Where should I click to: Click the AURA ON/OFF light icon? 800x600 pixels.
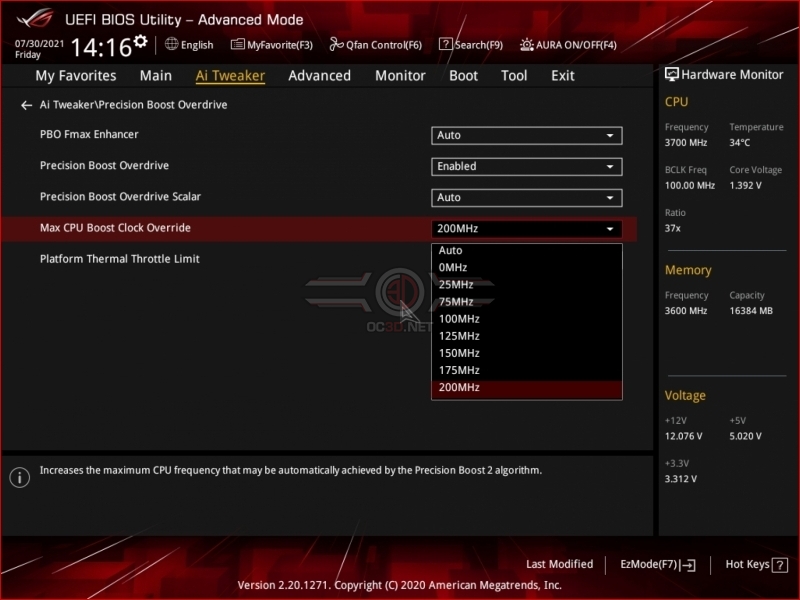(x=527, y=45)
